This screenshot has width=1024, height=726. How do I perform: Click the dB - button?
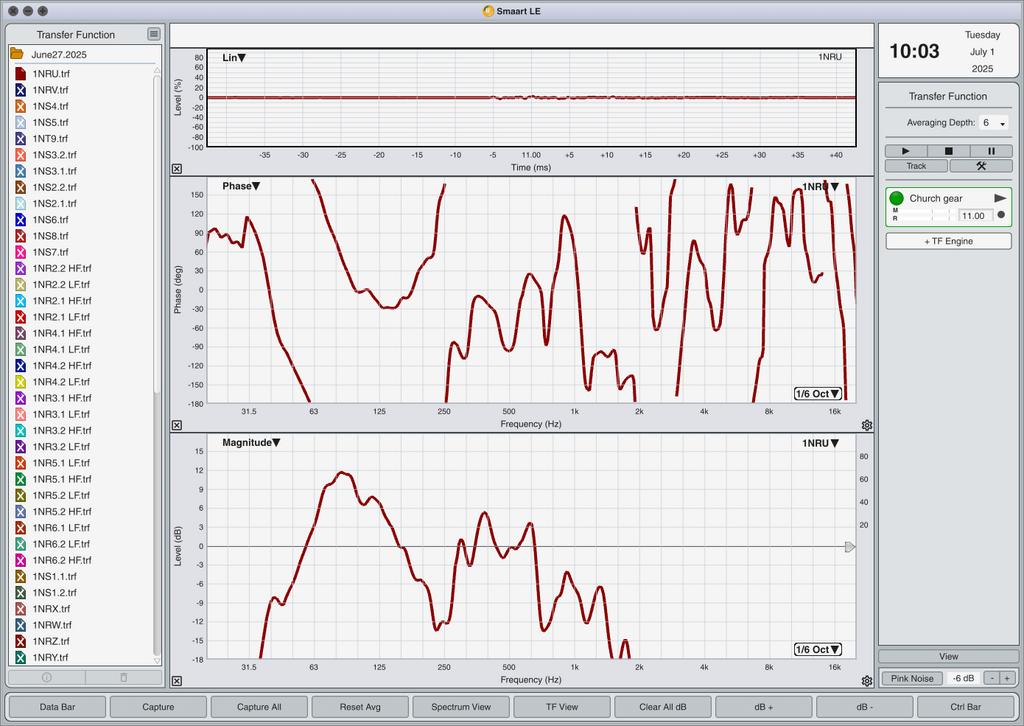point(865,706)
